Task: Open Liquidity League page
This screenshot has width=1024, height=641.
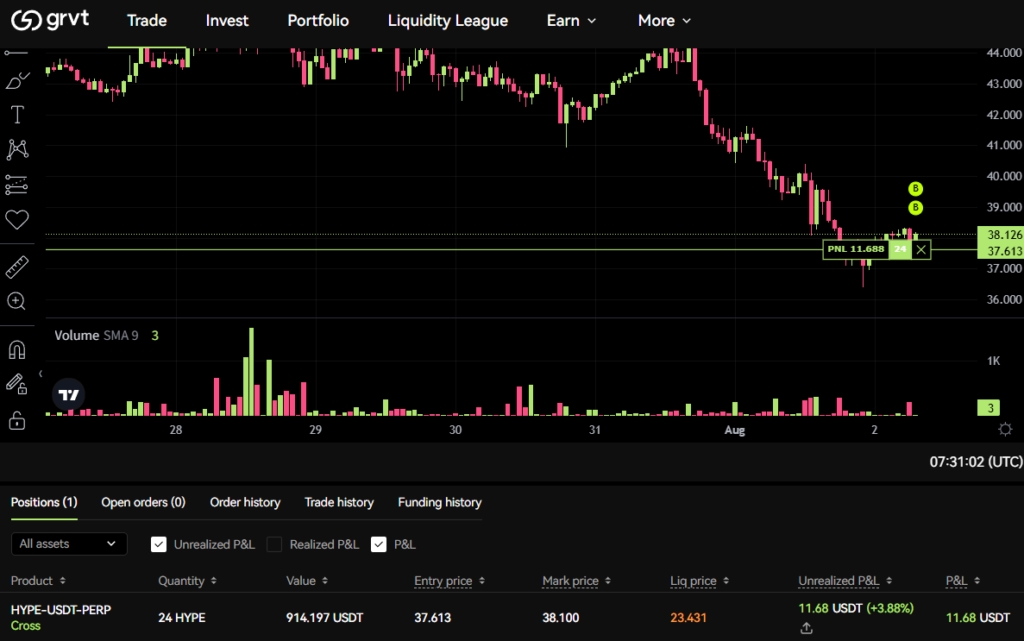Action: tap(448, 21)
